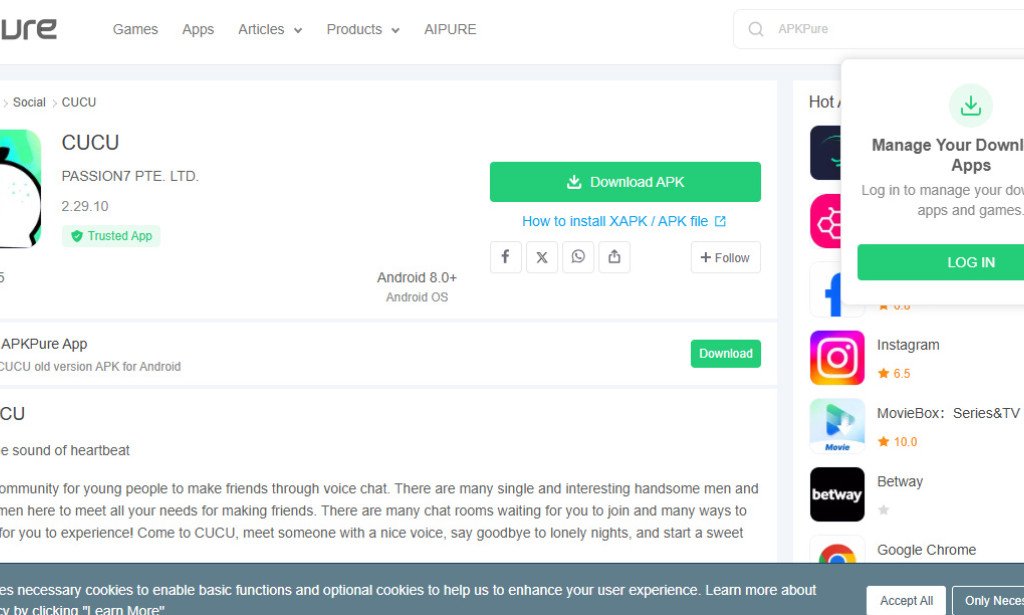This screenshot has width=1024, height=615.
Task: Open Instagram in the Hot Apps list
Action: (x=837, y=357)
